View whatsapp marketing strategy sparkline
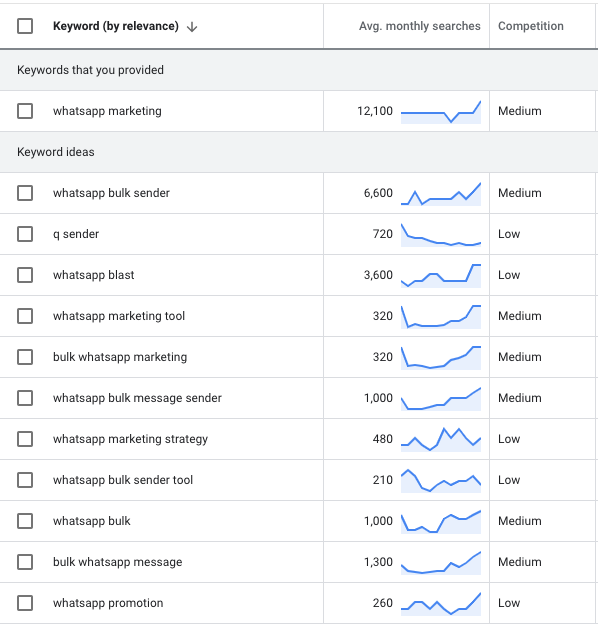Image resolution: width=598 pixels, height=624 pixels. [441, 440]
